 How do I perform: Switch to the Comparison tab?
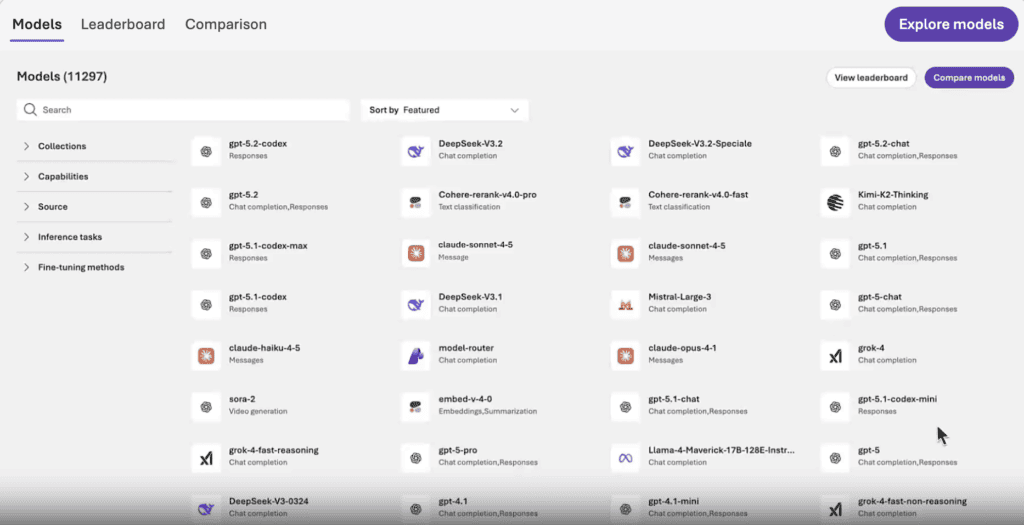(226, 24)
